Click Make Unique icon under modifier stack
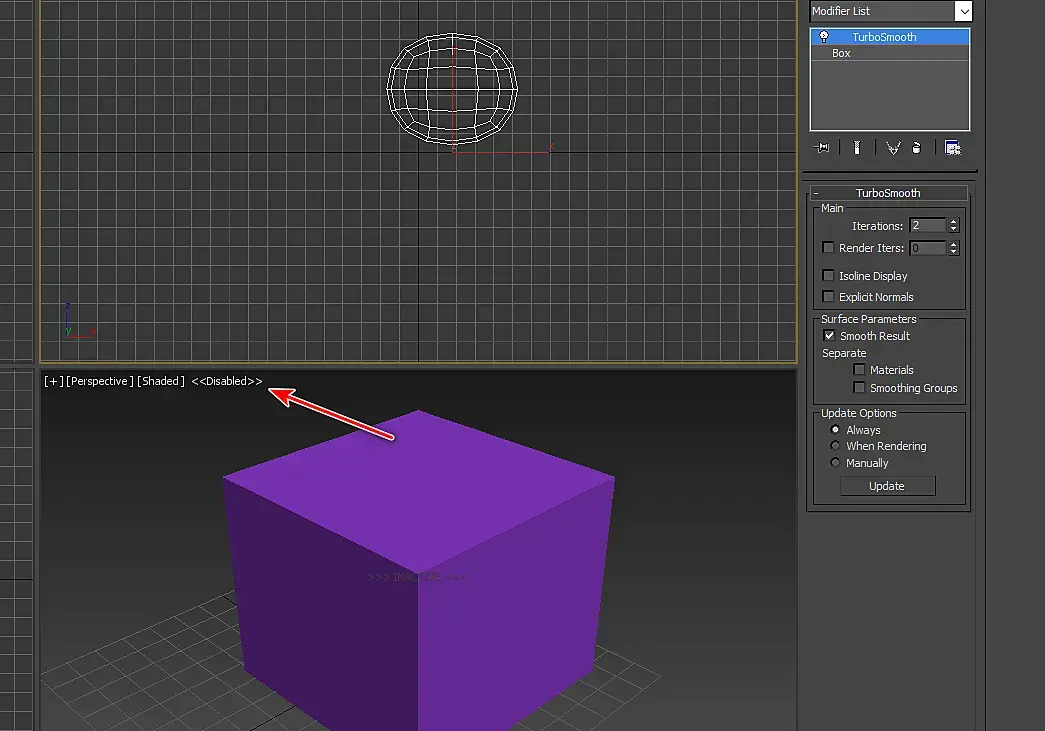The height and width of the screenshot is (731, 1045). click(893, 147)
